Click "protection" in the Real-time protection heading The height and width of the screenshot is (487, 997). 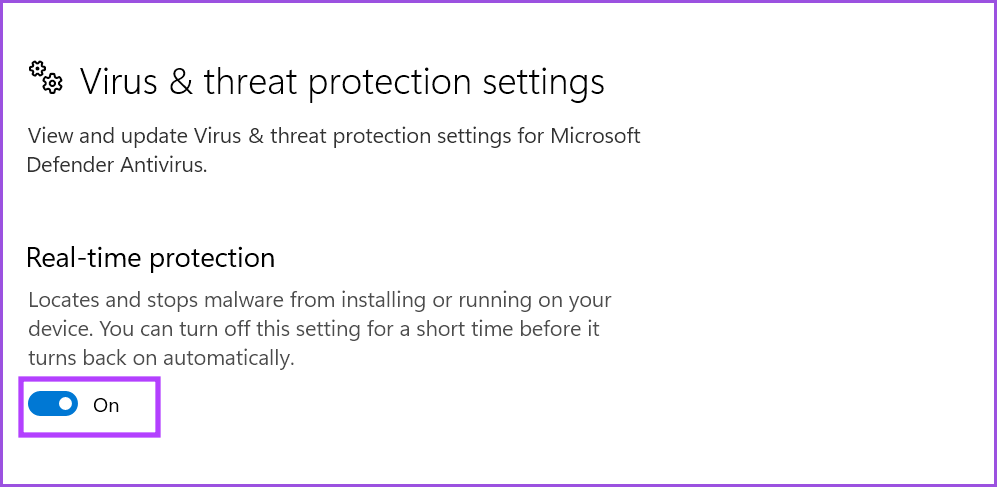pyautogui.click(x=212, y=258)
